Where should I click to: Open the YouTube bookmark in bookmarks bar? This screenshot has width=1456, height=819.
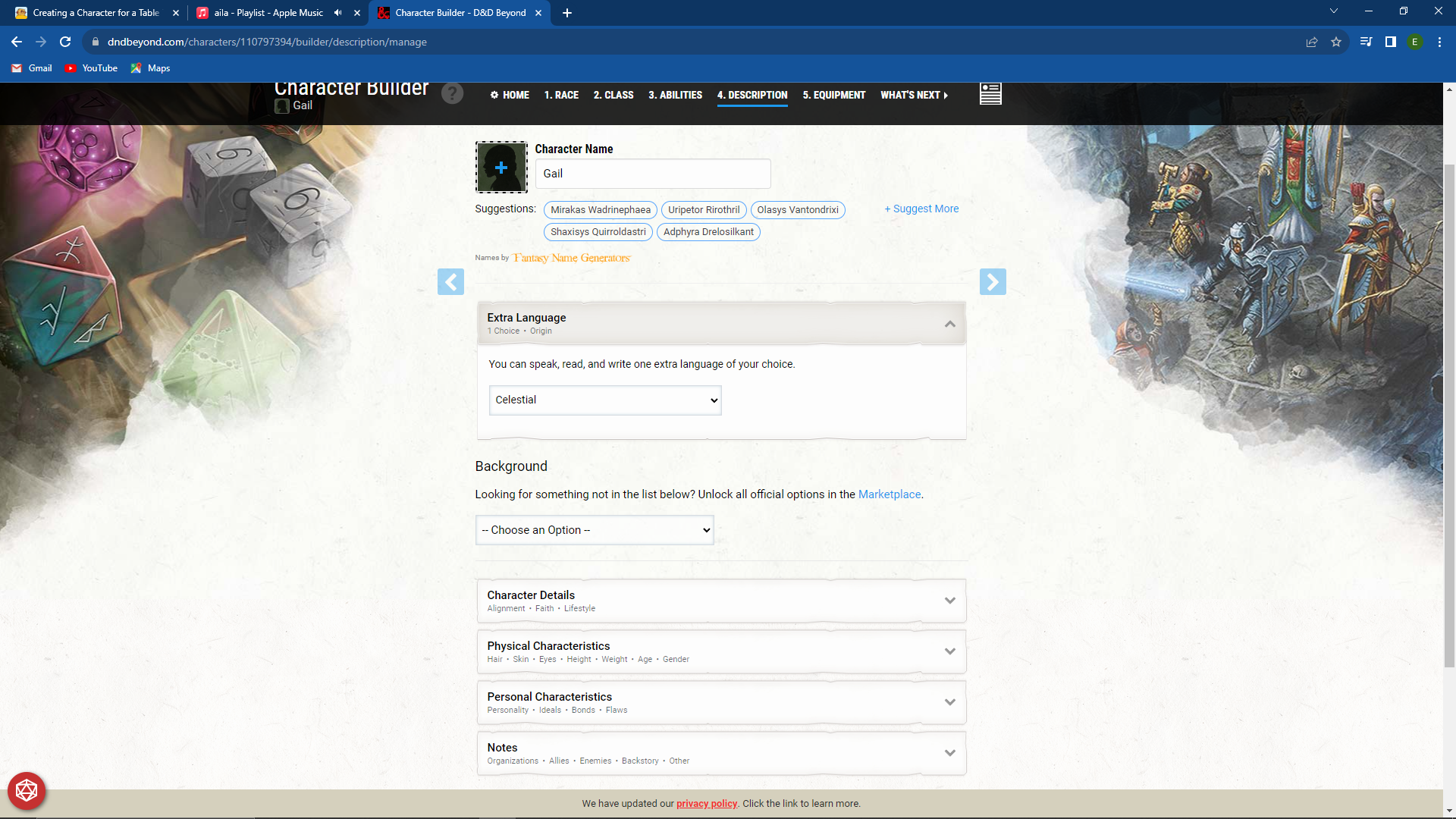[x=91, y=68]
